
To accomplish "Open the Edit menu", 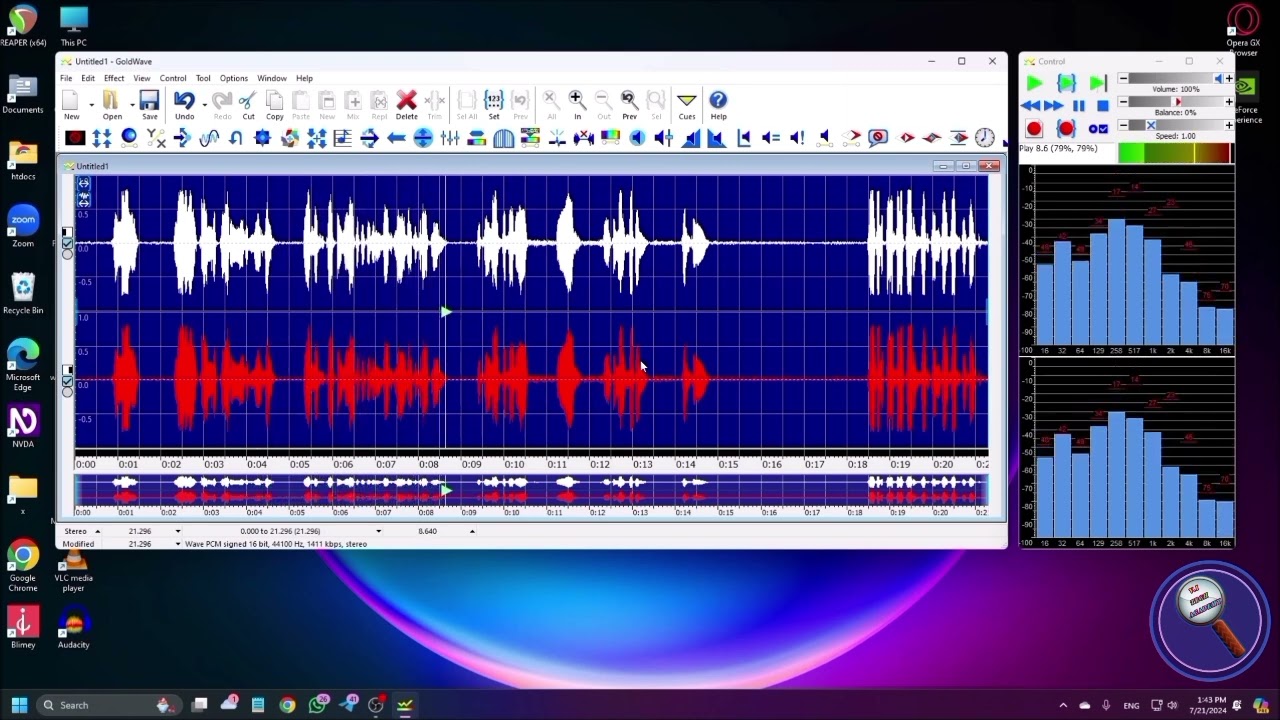I will click(88, 78).
